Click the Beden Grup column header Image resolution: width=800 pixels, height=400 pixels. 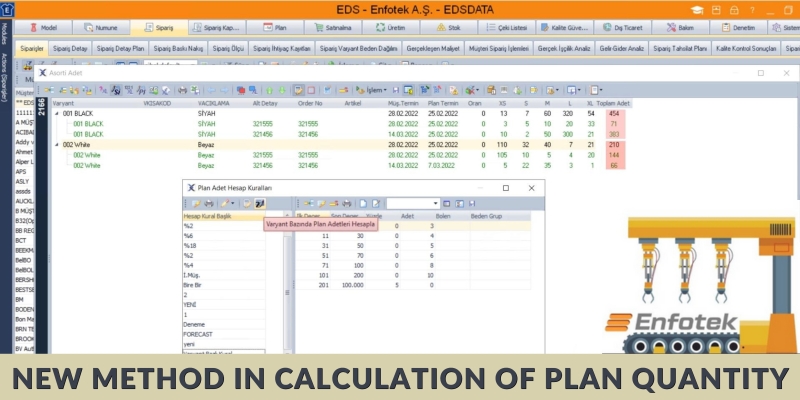tap(486, 216)
